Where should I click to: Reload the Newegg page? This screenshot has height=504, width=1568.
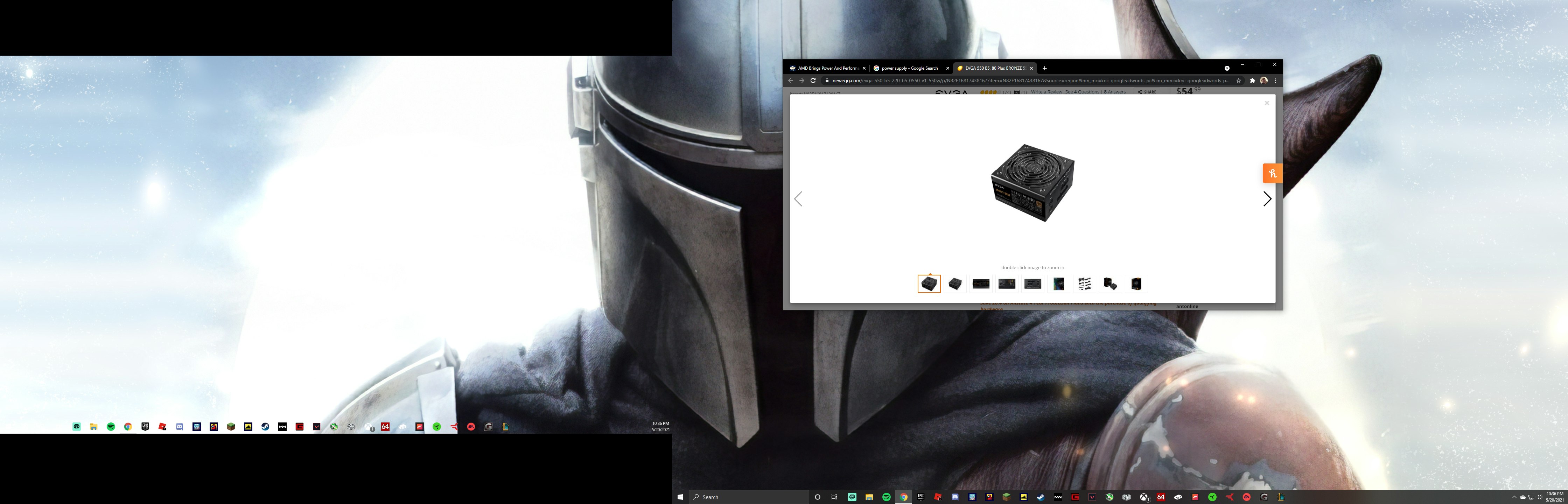click(813, 80)
